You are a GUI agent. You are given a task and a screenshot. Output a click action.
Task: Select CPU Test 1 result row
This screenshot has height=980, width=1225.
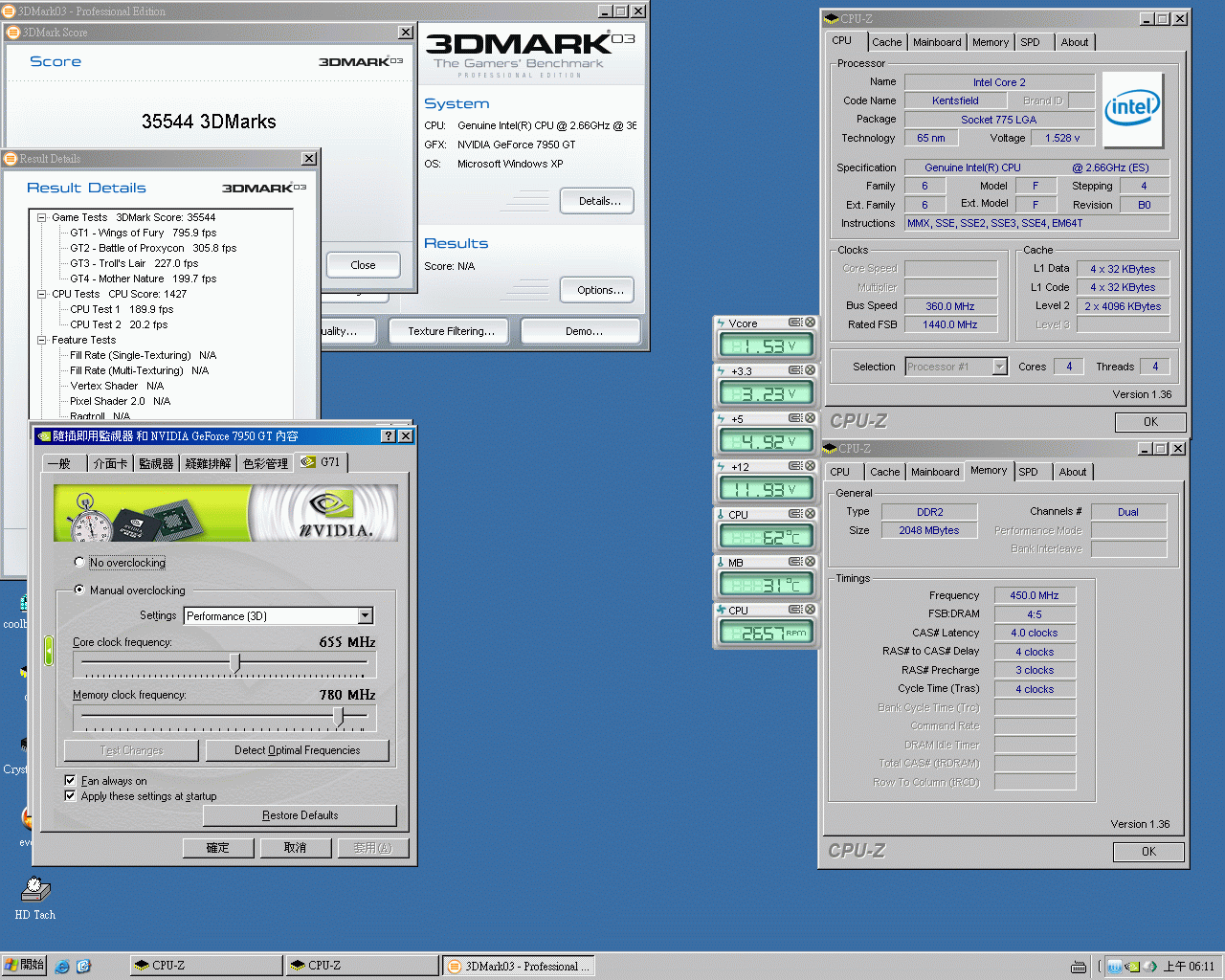122,309
